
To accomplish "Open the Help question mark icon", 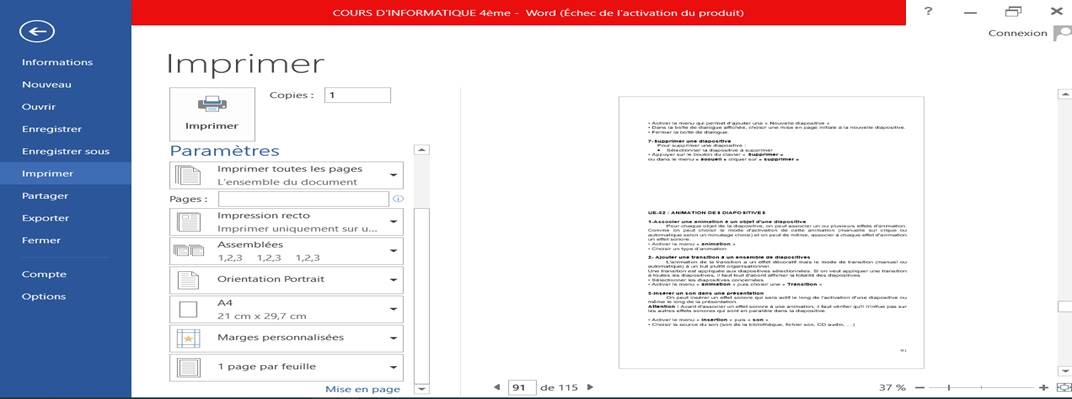I will pos(928,11).
